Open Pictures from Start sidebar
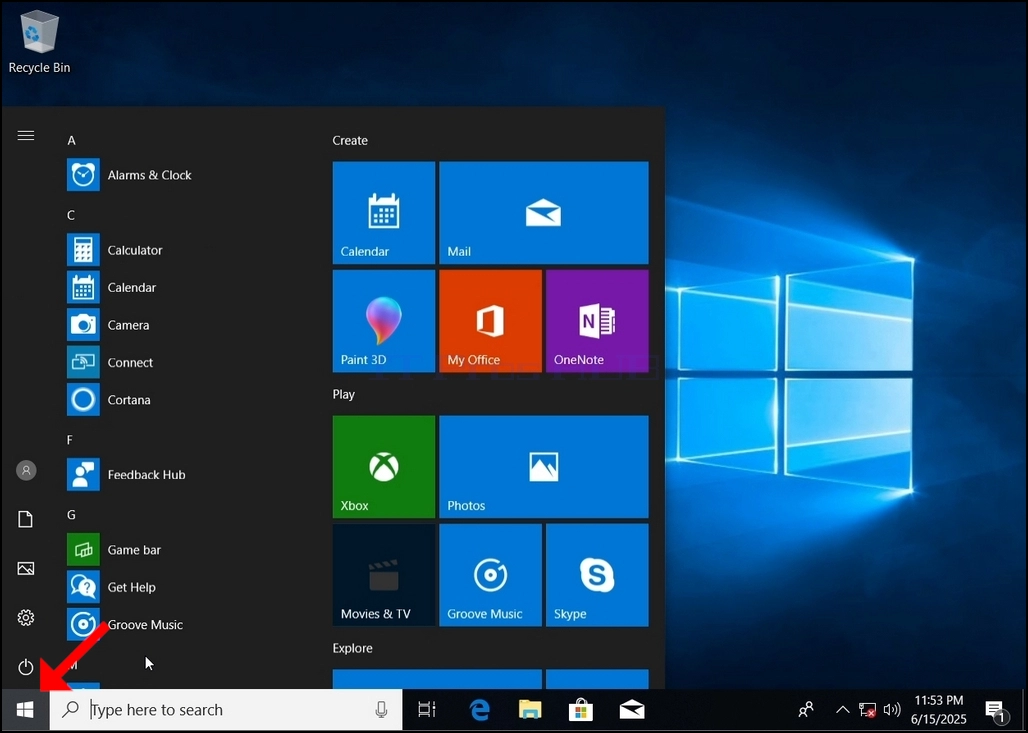 pos(26,568)
